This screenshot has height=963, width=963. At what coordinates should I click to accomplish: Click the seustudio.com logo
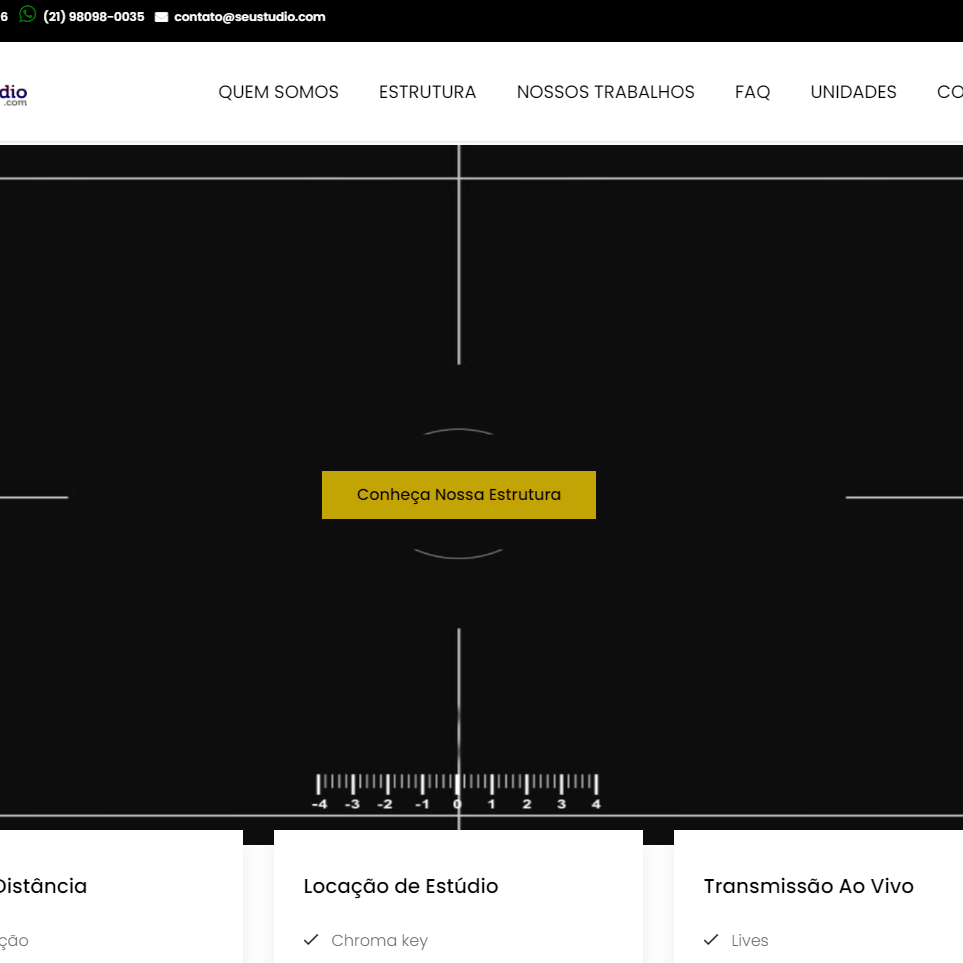click(x=13, y=95)
